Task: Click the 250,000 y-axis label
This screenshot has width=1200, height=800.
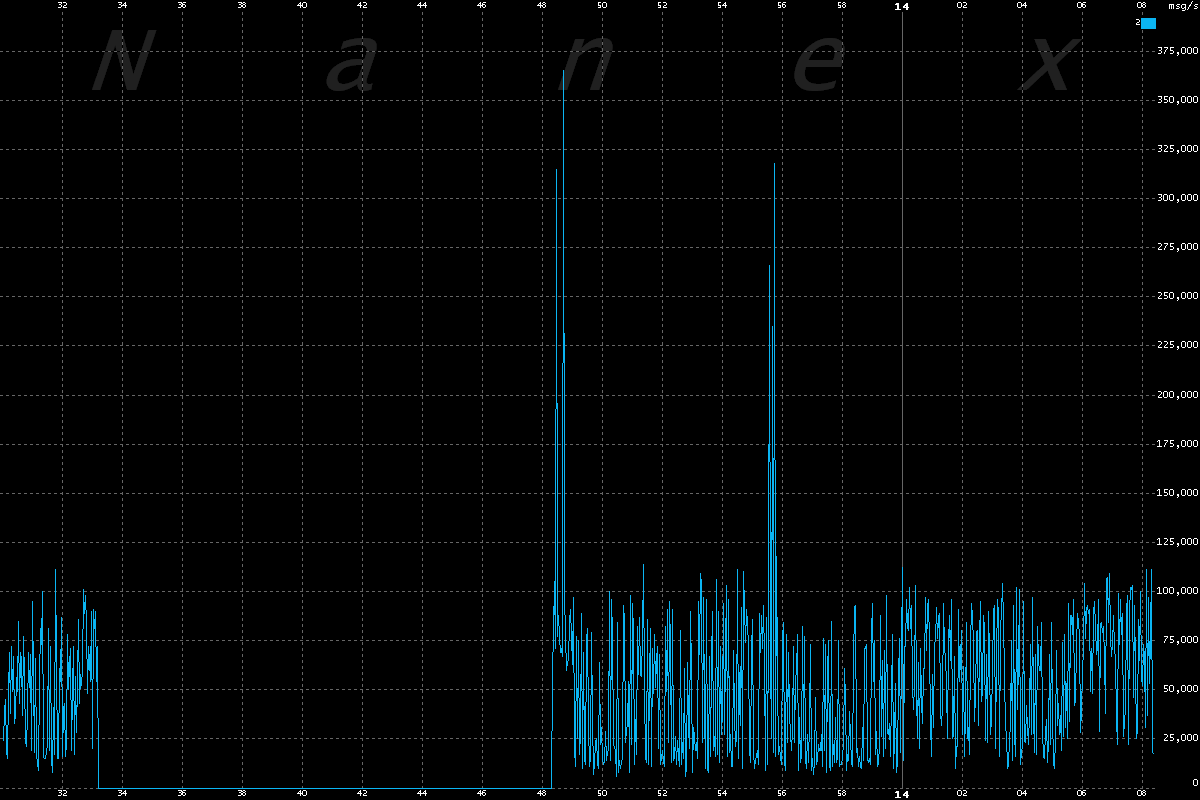Action: pos(1179,297)
